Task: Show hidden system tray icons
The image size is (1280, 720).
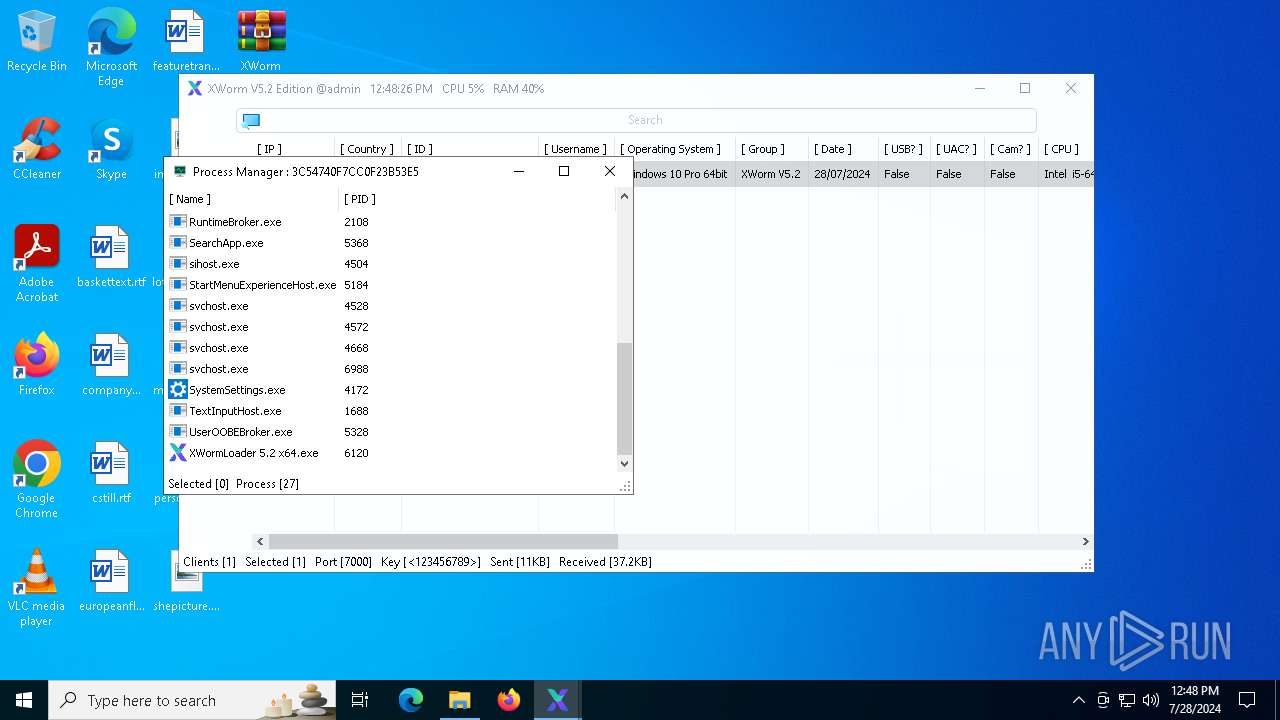Action: (x=1078, y=700)
